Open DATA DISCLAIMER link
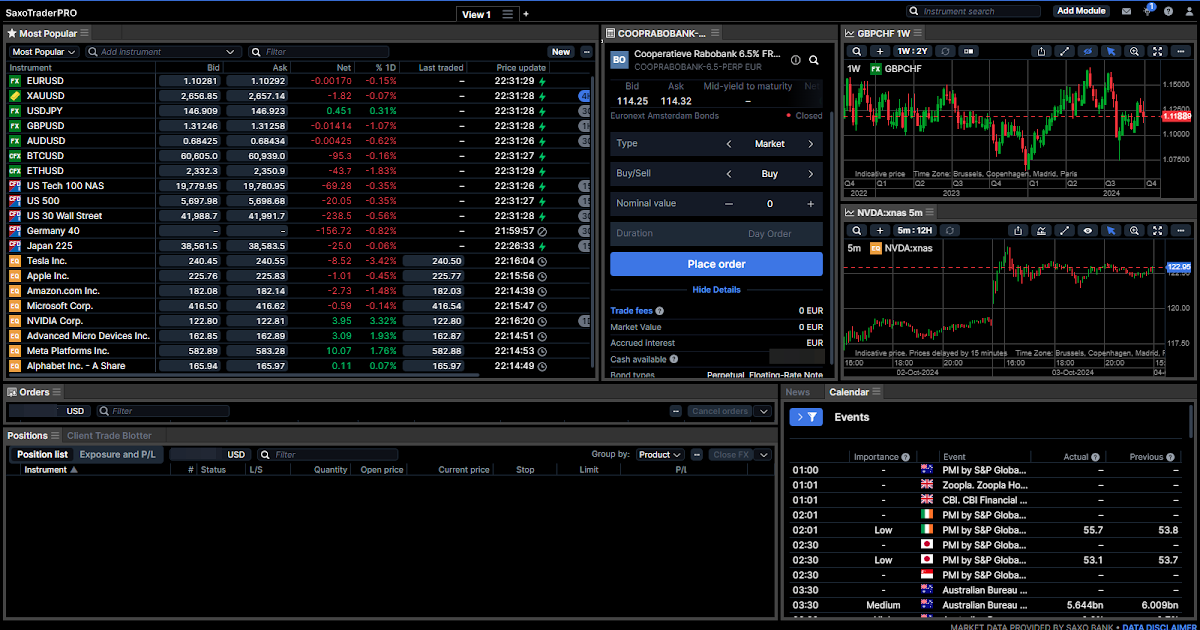 [x=1158, y=626]
